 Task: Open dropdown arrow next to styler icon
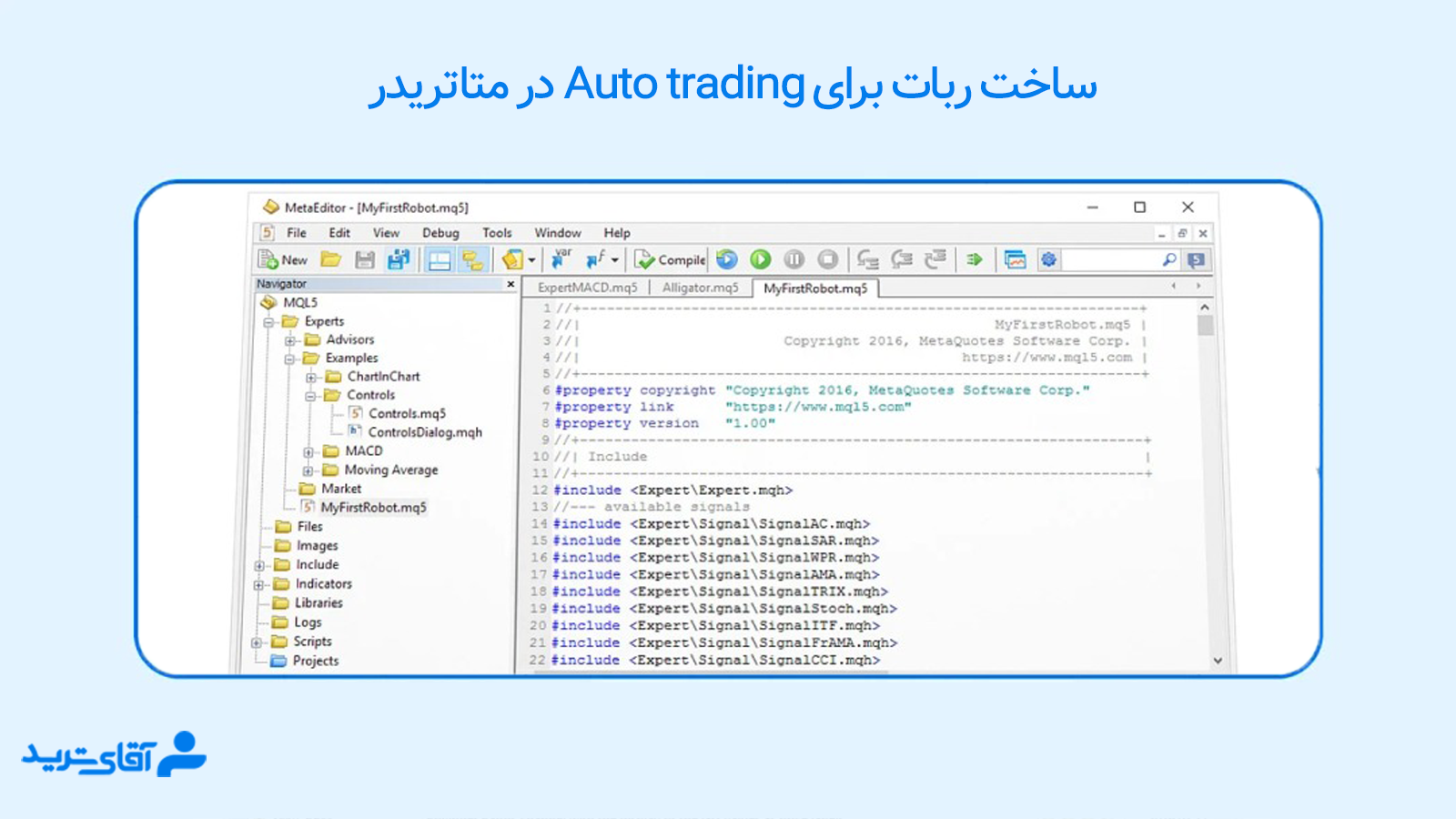tap(532, 260)
